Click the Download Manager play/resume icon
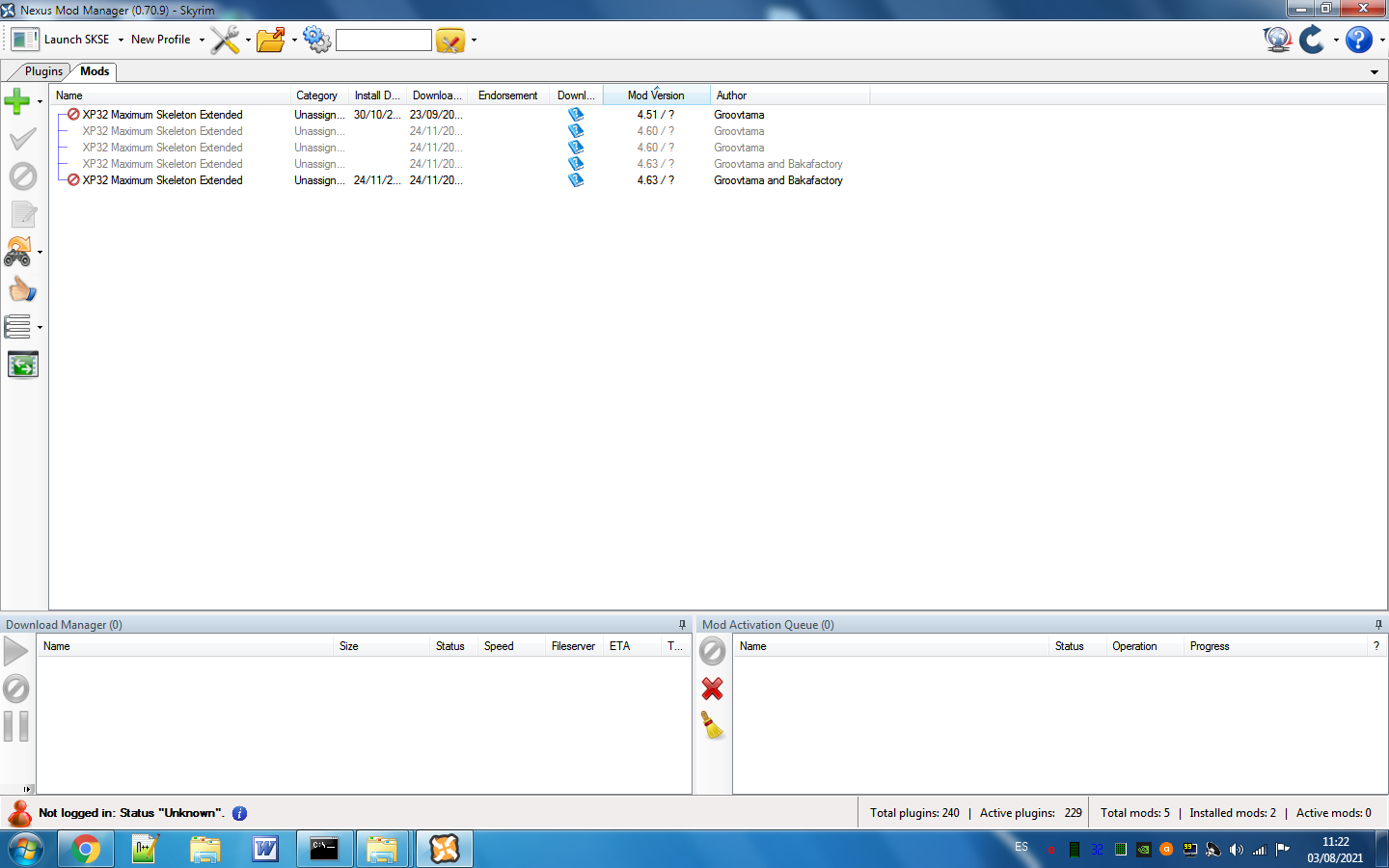The width and height of the screenshot is (1389, 868). 16,651
